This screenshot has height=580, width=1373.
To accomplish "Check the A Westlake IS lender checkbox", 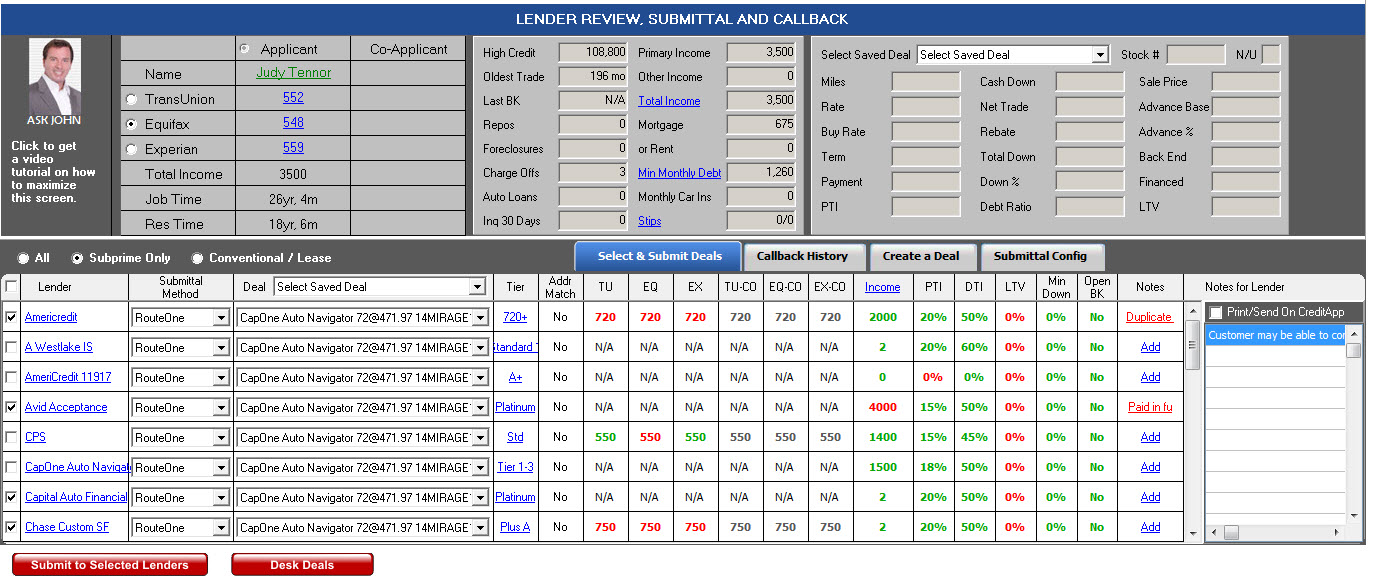I will point(11,347).
